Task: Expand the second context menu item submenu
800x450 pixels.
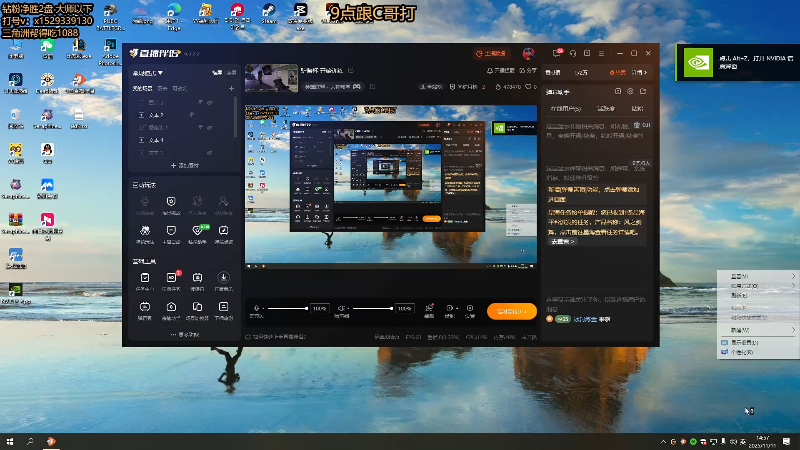Action: 793,286
